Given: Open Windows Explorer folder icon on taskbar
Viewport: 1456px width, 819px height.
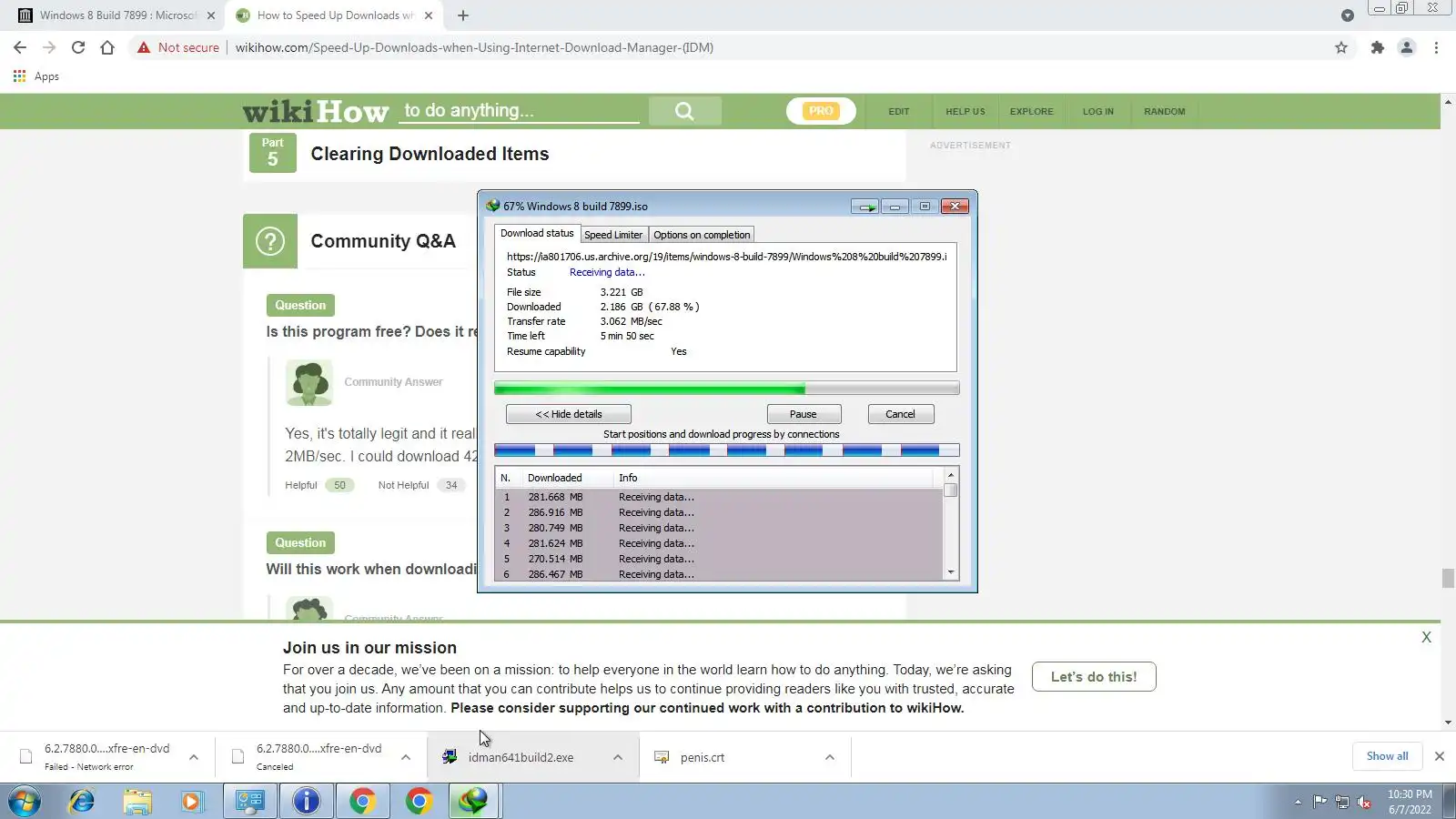Looking at the screenshot, I should click(137, 802).
